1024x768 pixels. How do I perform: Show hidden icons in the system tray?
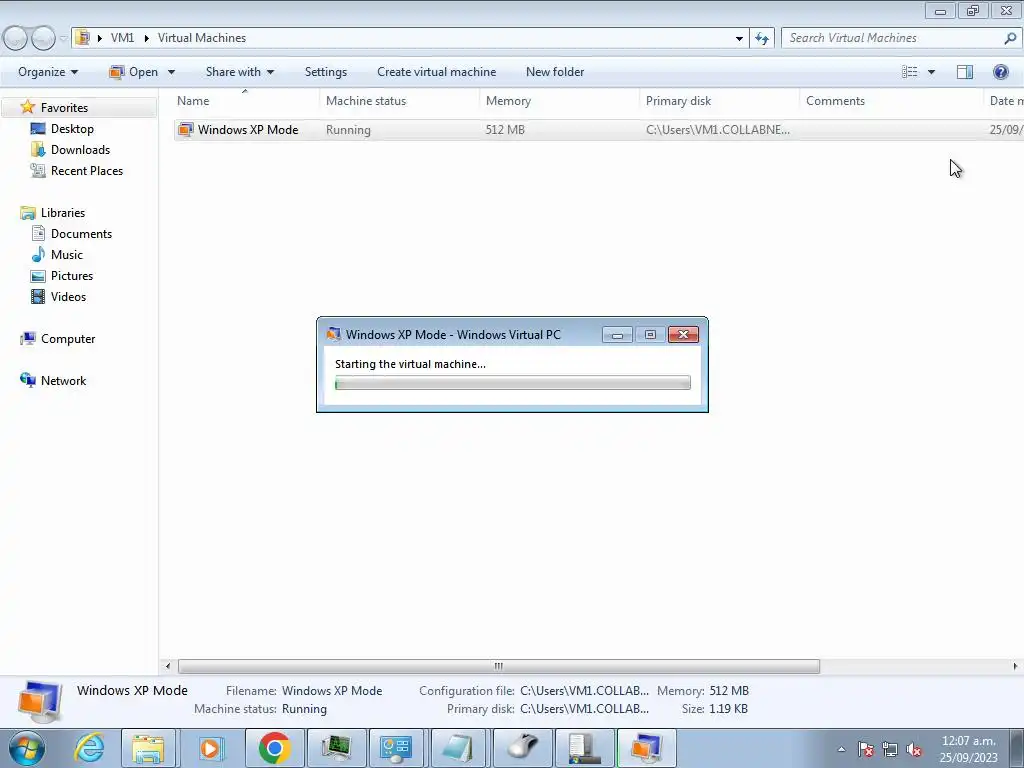[x=842, y=750]
